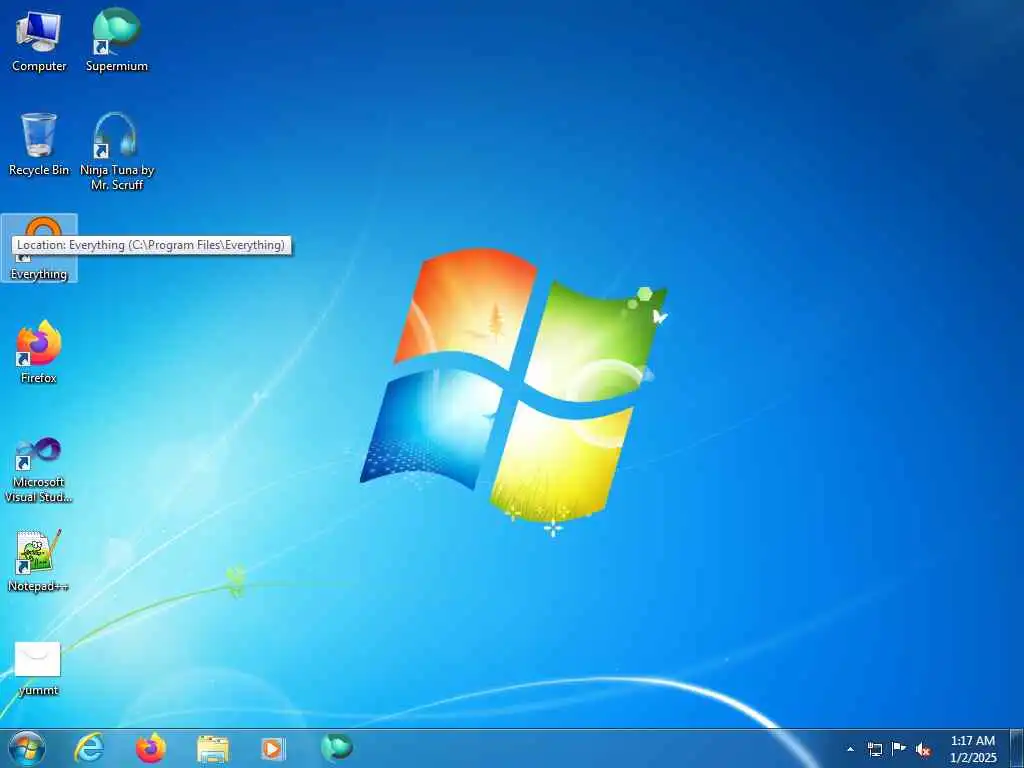Select the Ninja Tuna by Mr. Scruff shortcut
Image resolution: width=1024 pixels, height=768 pixels.
click(117, 151)
